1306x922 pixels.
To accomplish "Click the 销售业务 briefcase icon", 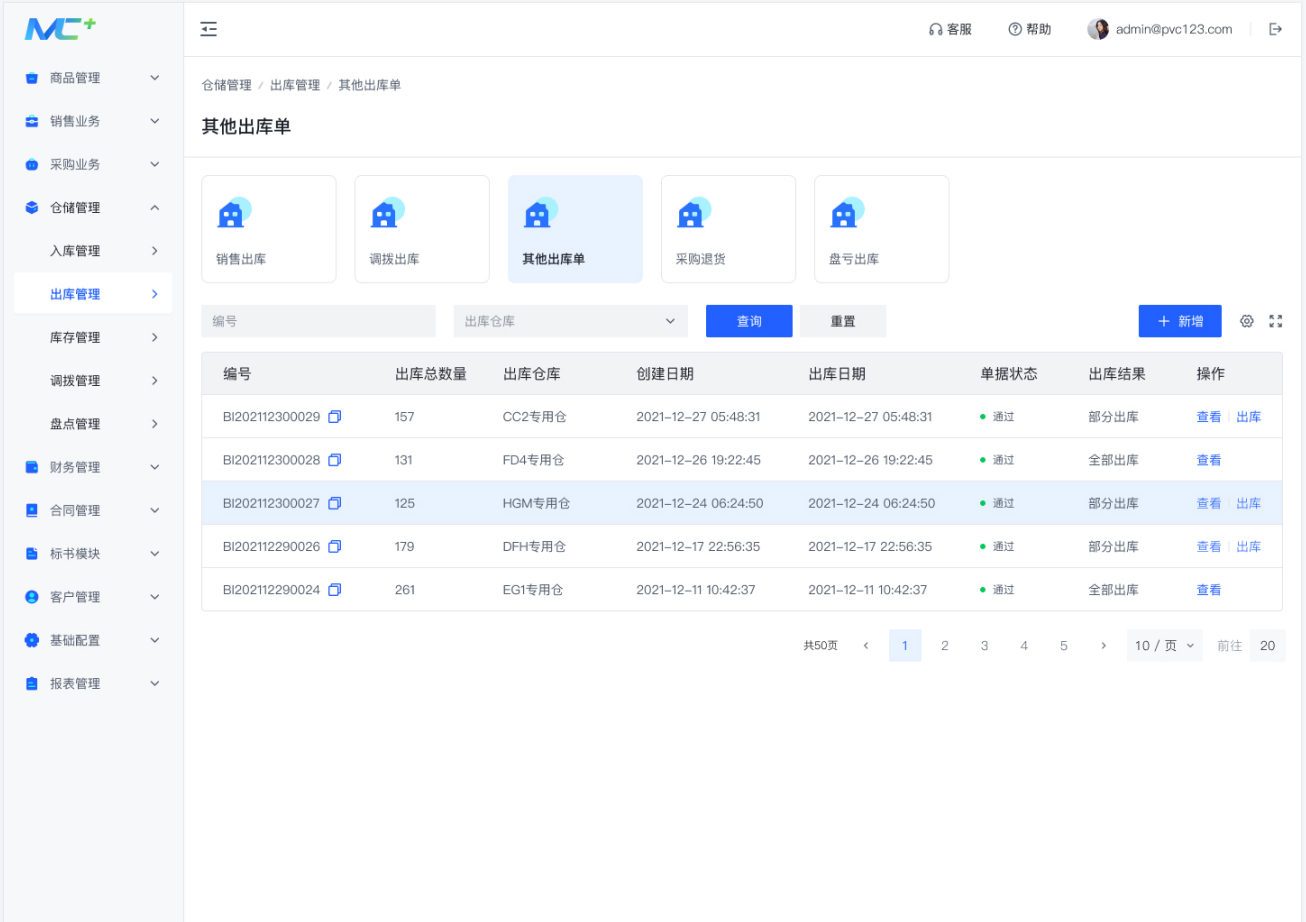I will pyautogui.click(x=32, y=121).
